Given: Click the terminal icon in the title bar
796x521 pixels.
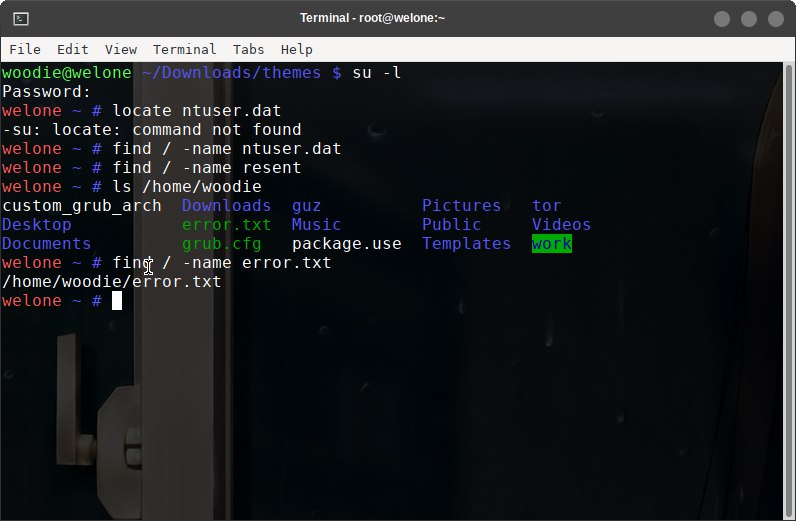Looking at the screenshot, I should pos(21,19).
